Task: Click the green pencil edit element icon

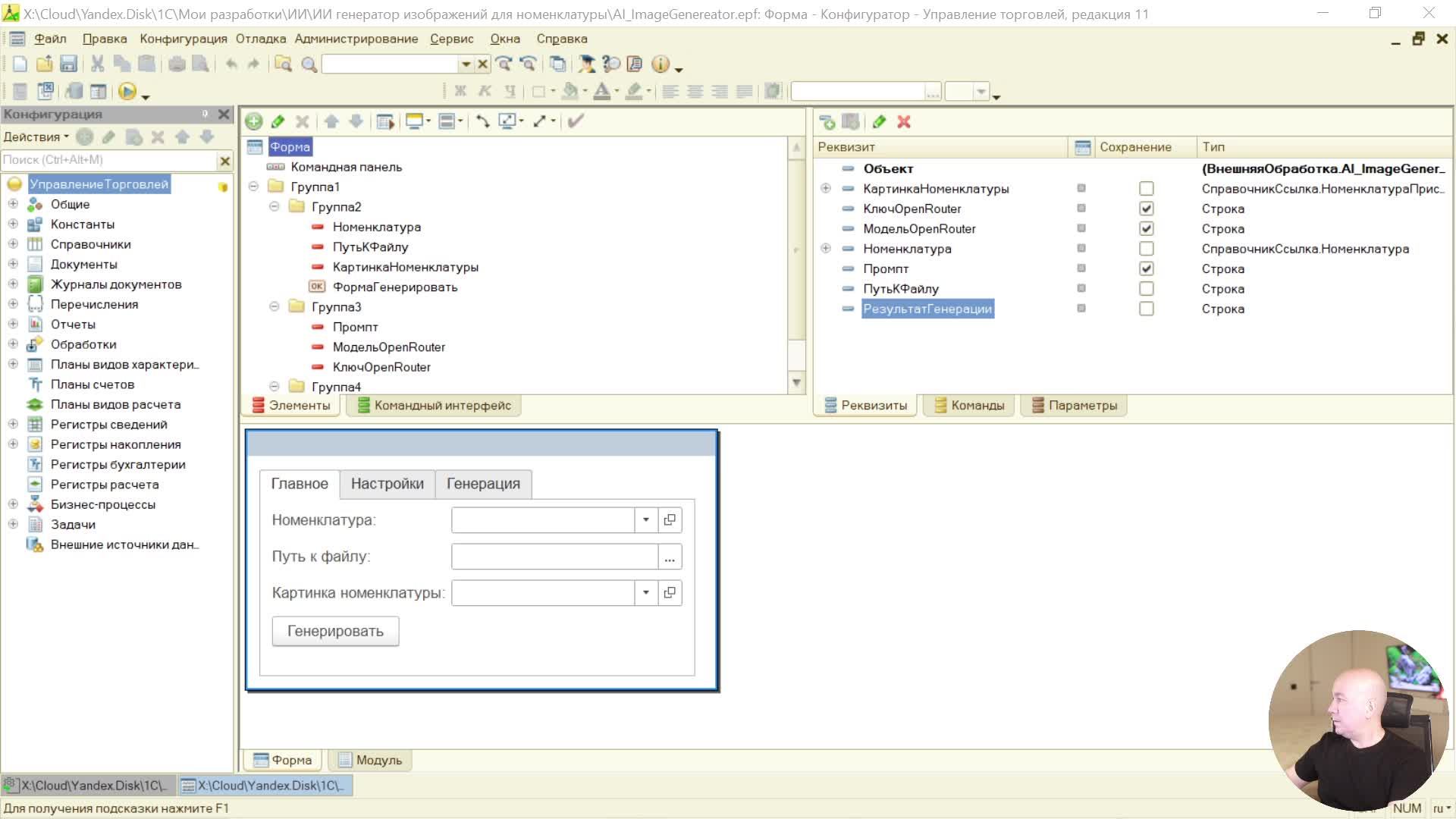Action: pyautogui.click(x=278, y=121)
